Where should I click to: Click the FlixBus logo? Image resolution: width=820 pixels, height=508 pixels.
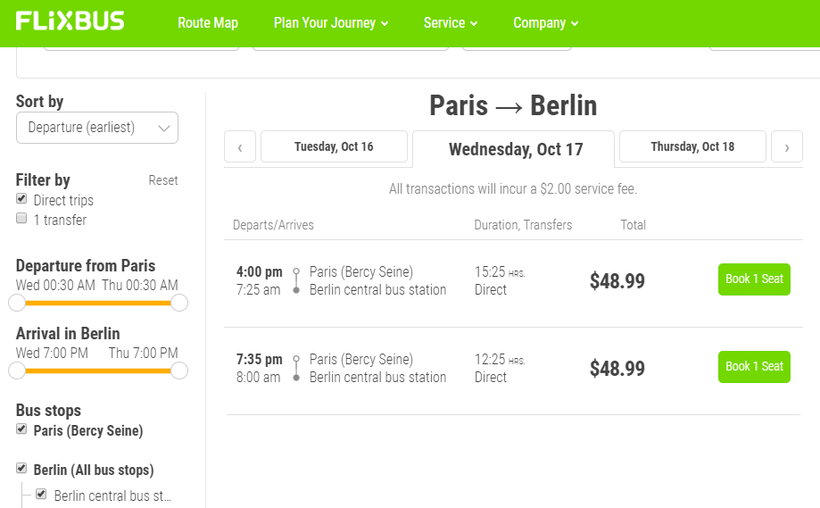pyautogui.click(x=70, y=21)
